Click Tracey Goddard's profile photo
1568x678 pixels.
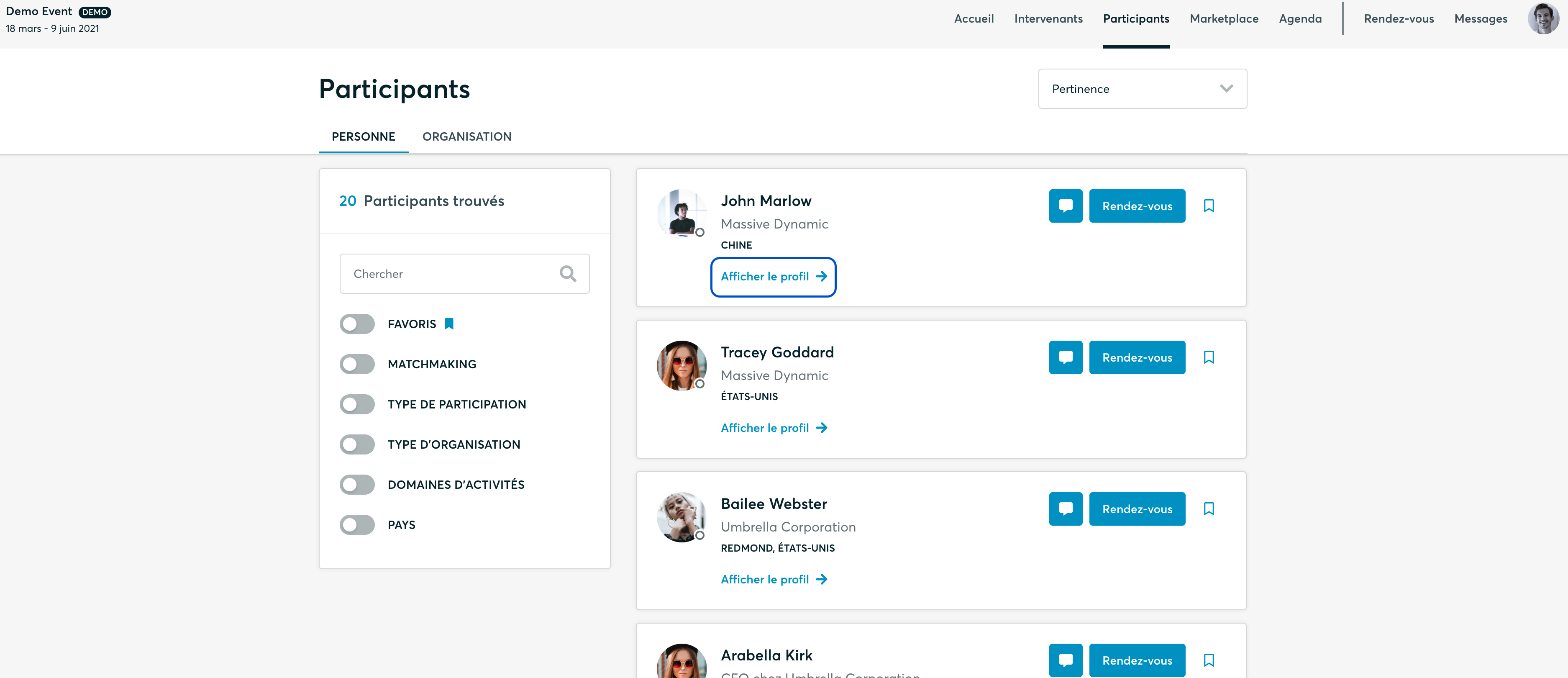[681, 365]
